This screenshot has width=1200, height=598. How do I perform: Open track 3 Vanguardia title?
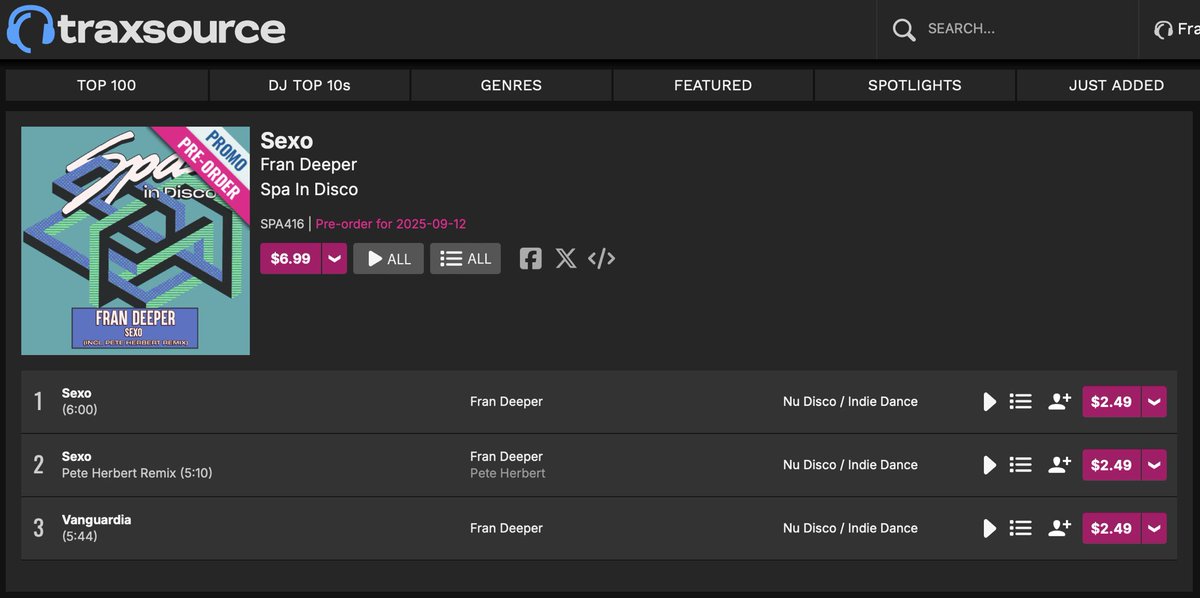pyautogui.click(x=96, y=520)
